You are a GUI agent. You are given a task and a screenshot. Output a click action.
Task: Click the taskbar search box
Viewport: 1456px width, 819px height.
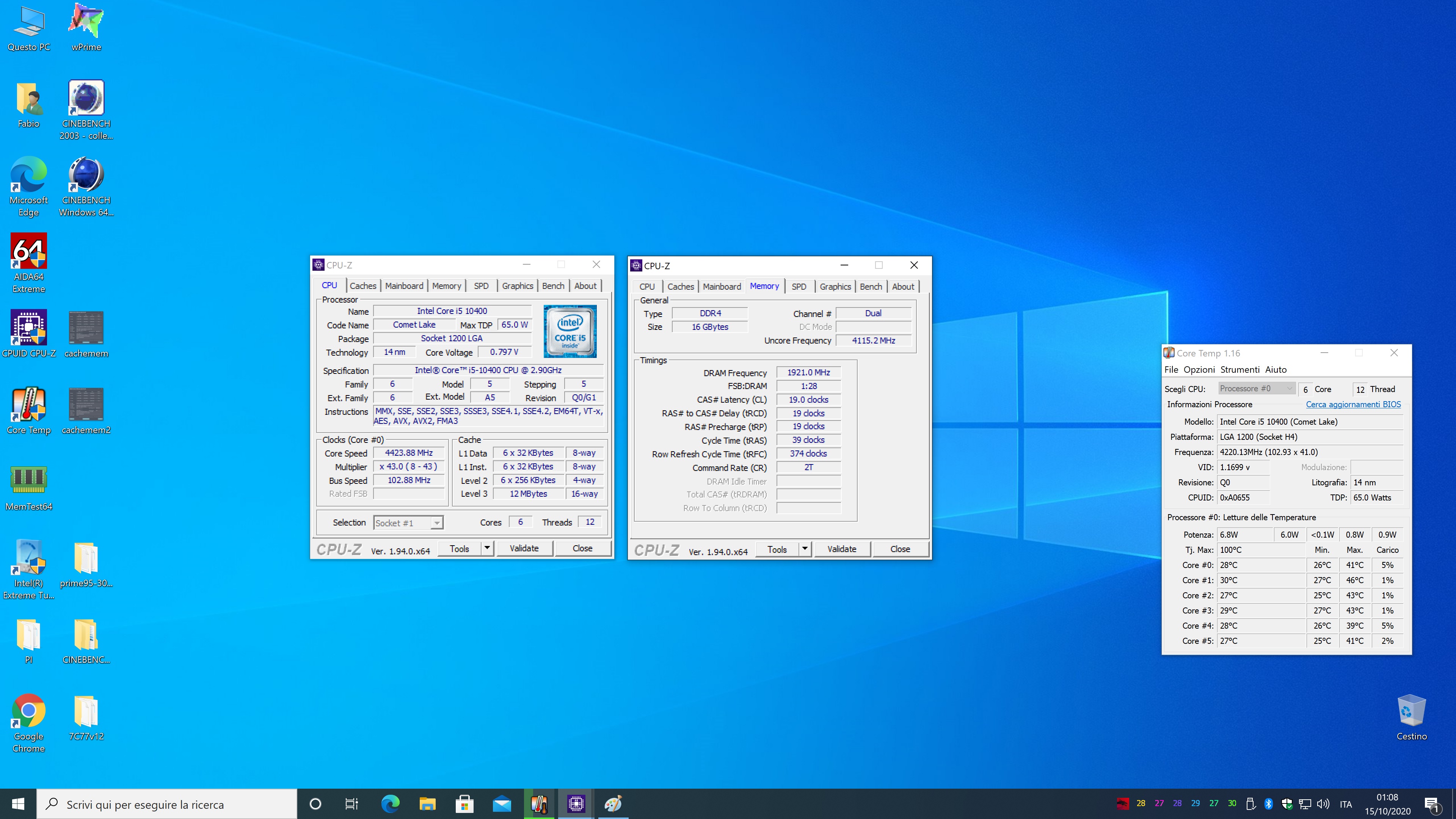pyautogui.click(x=167, y=804)
